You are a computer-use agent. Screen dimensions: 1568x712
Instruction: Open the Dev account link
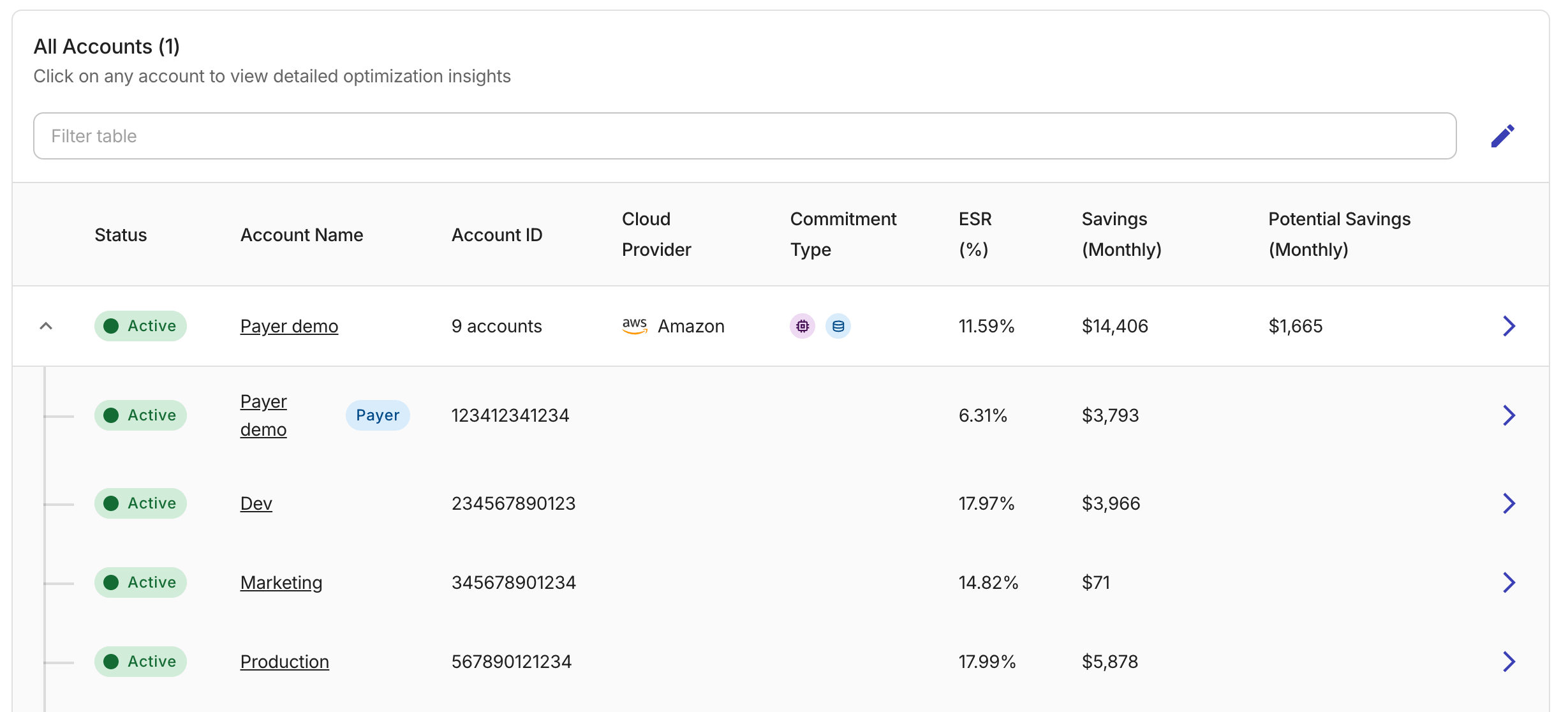(x=256, y=503)
